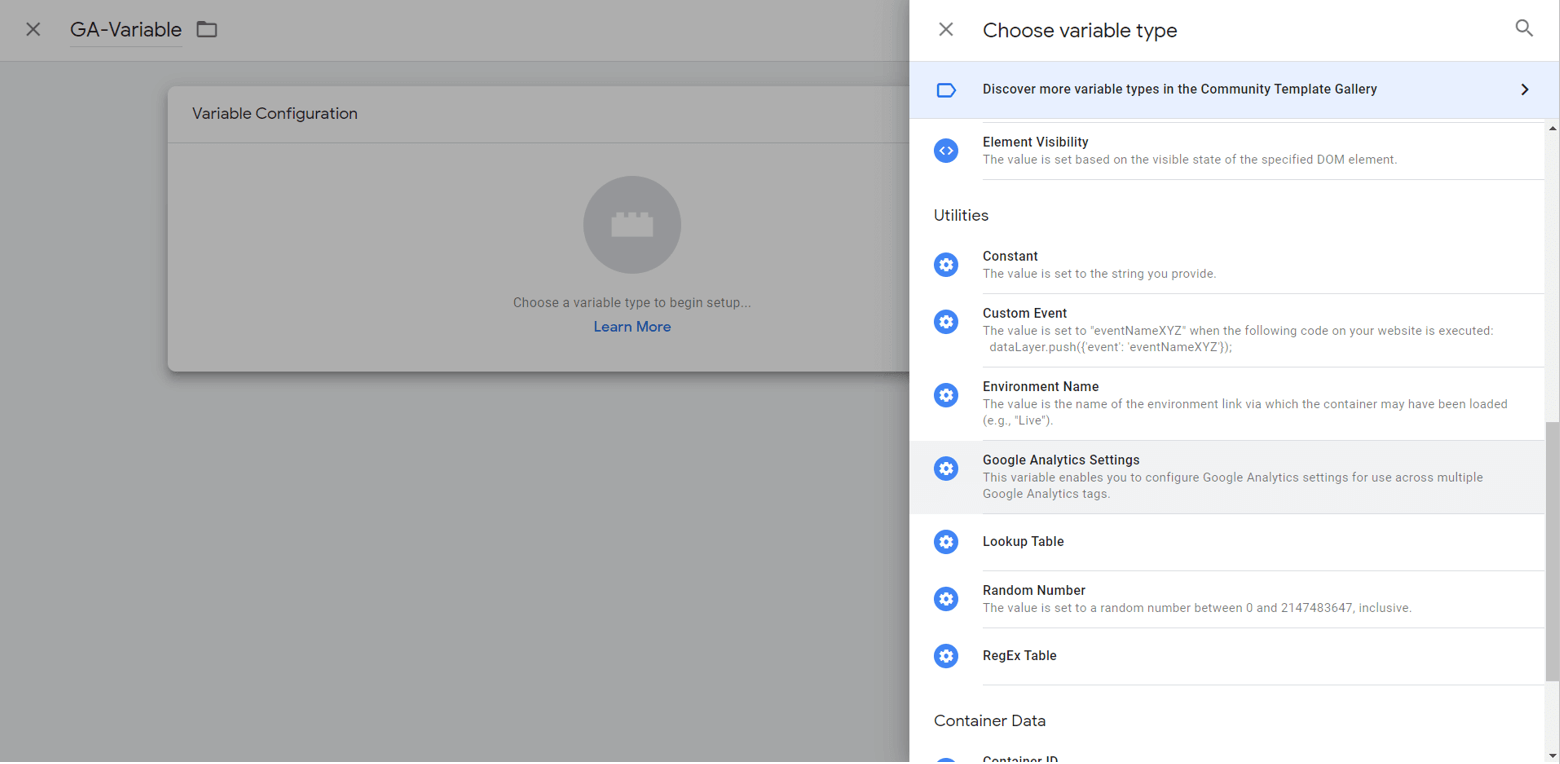Choose Google Analytics Settings variable type
Screen dimensions: 1560x764
[1227, 477]
